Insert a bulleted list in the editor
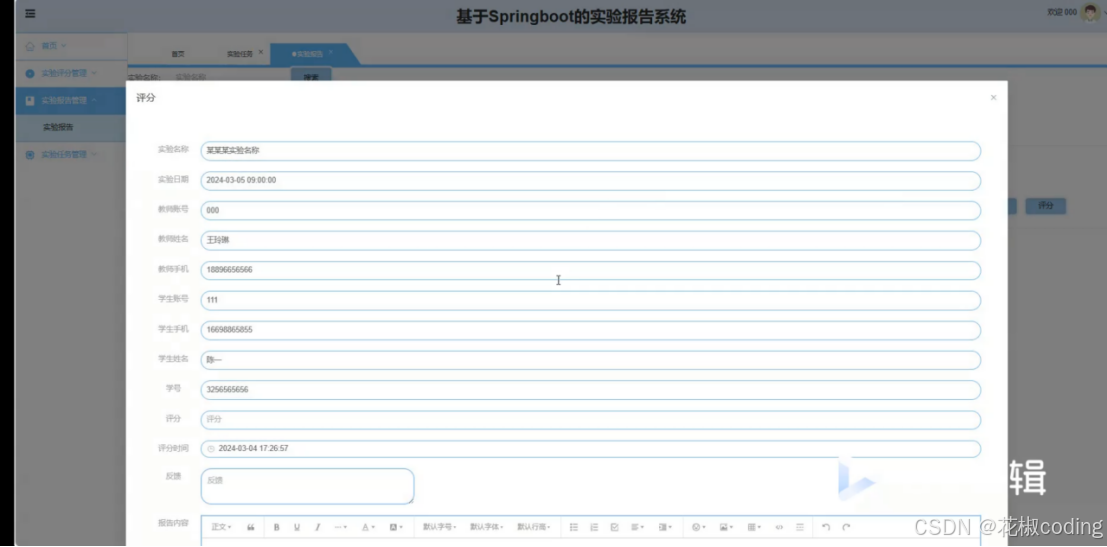 click(574, 527)
